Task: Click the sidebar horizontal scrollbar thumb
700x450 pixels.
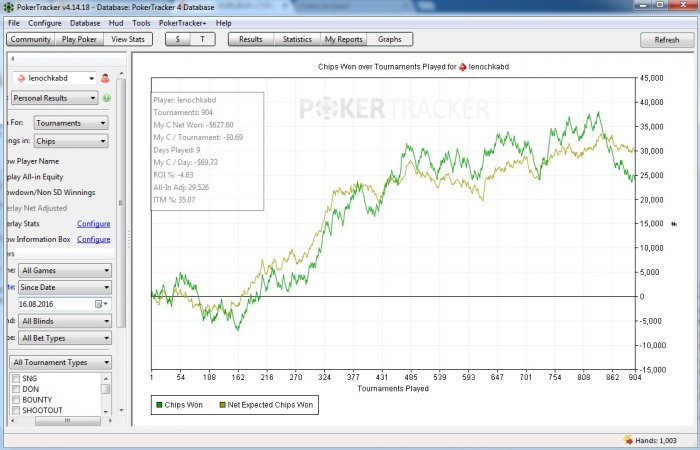Action: pos(67,421)
